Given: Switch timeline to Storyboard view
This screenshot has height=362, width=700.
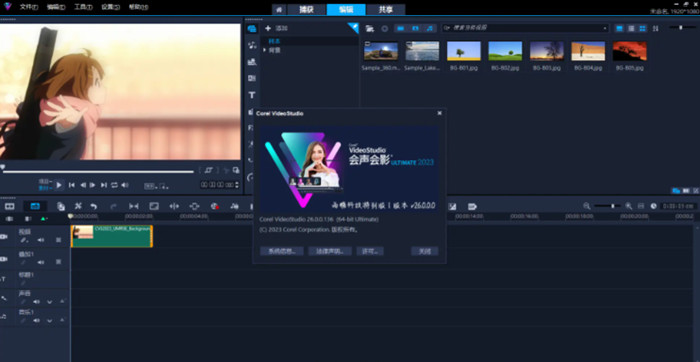Looking at the screenshot, I should tap(9, 206).
